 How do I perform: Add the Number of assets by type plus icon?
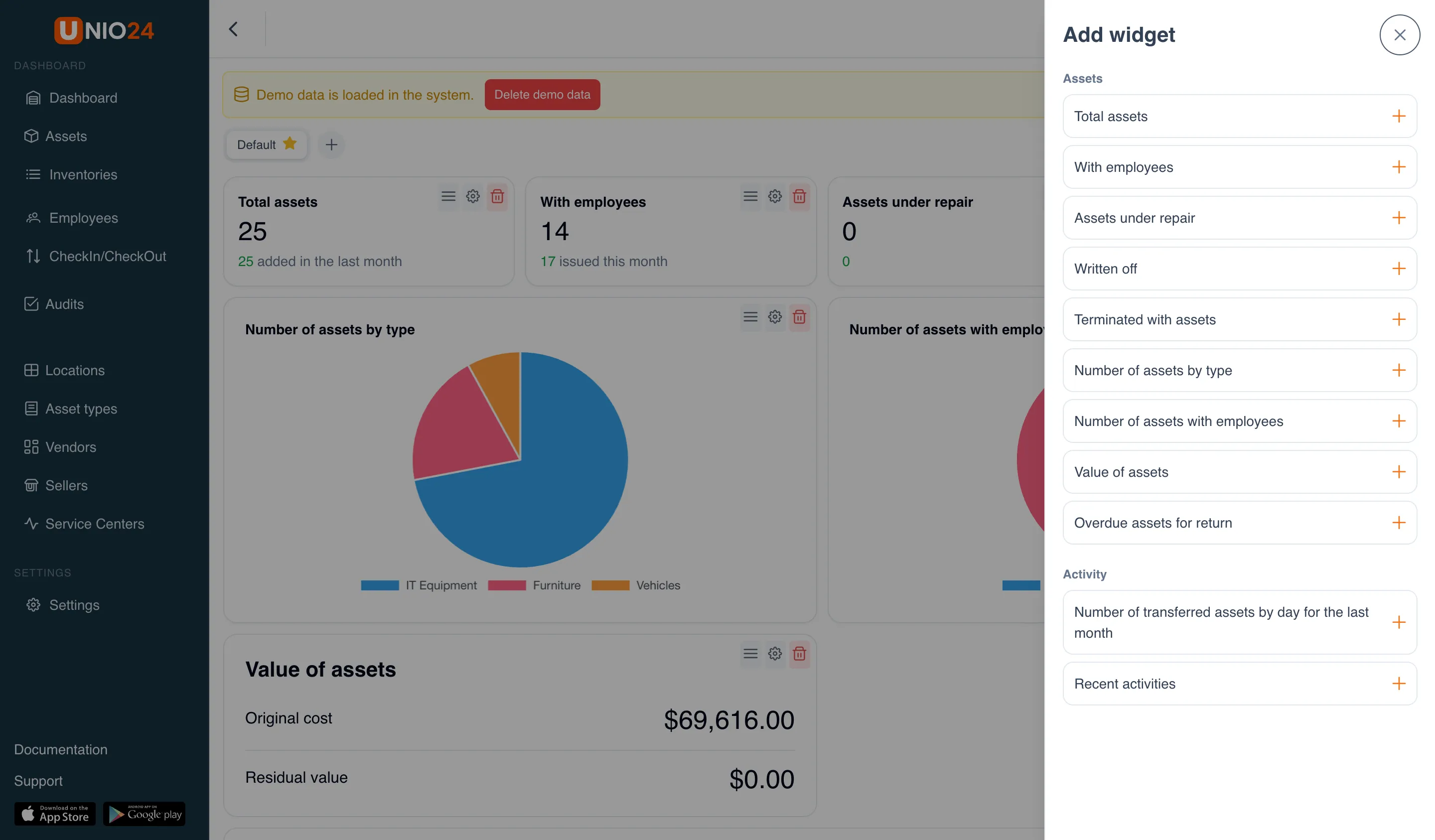[x=1399, y=370]
